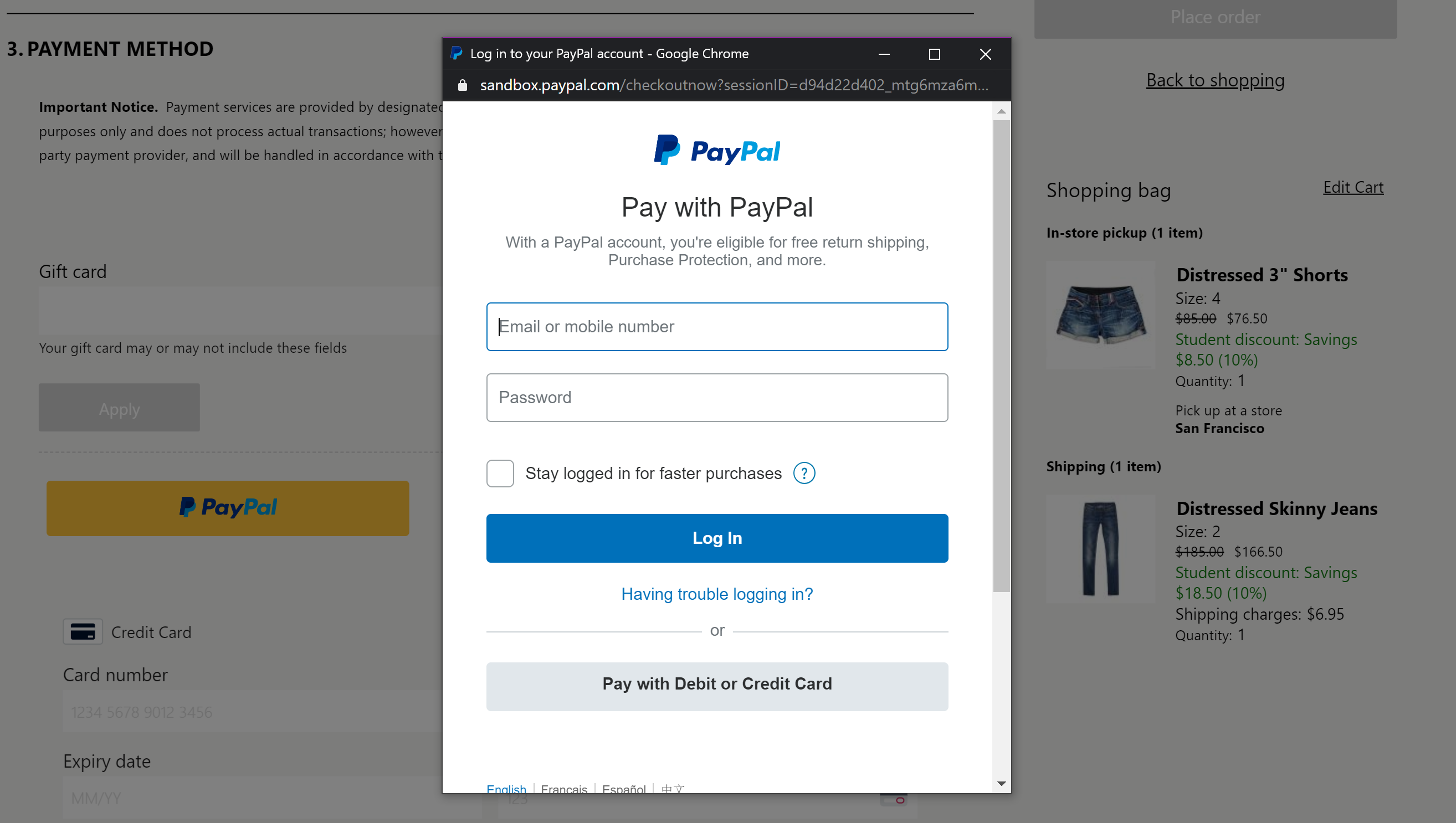Click the secure lock icon in address bar
1456x823 pixels.
[462, 85]
